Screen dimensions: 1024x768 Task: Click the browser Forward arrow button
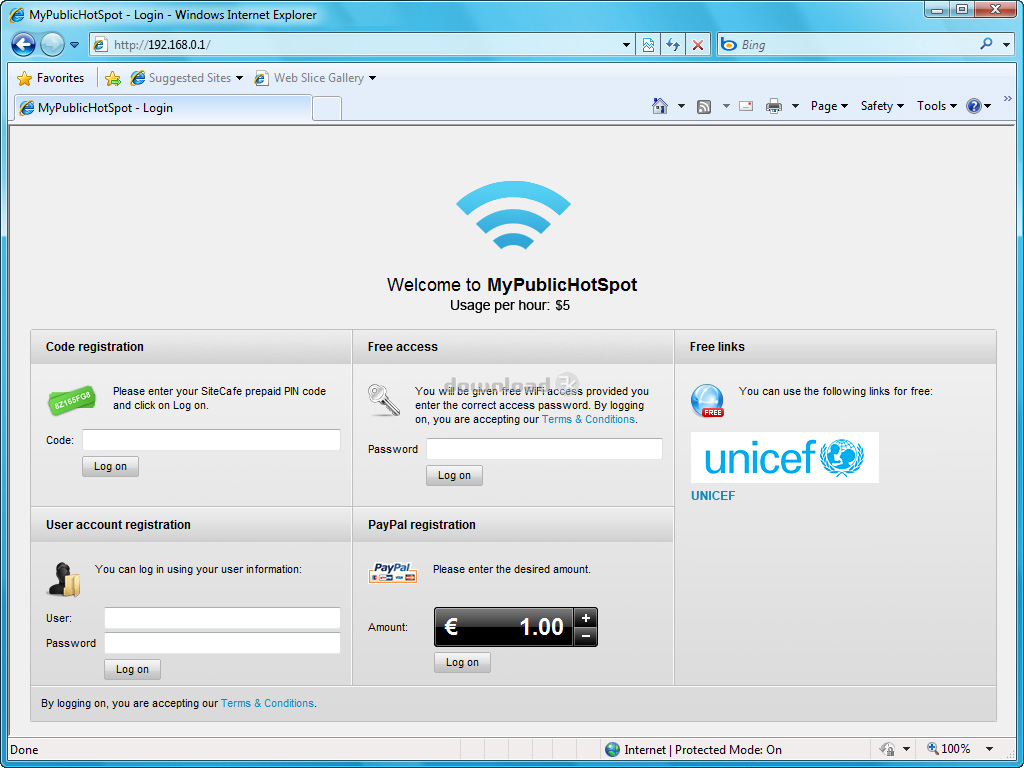coord(52,44)
